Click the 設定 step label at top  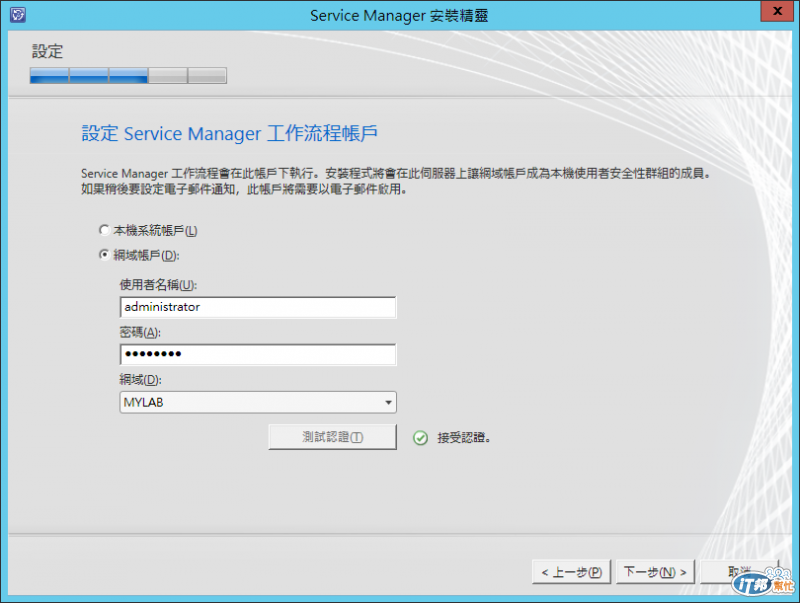[x=47, y=51]
